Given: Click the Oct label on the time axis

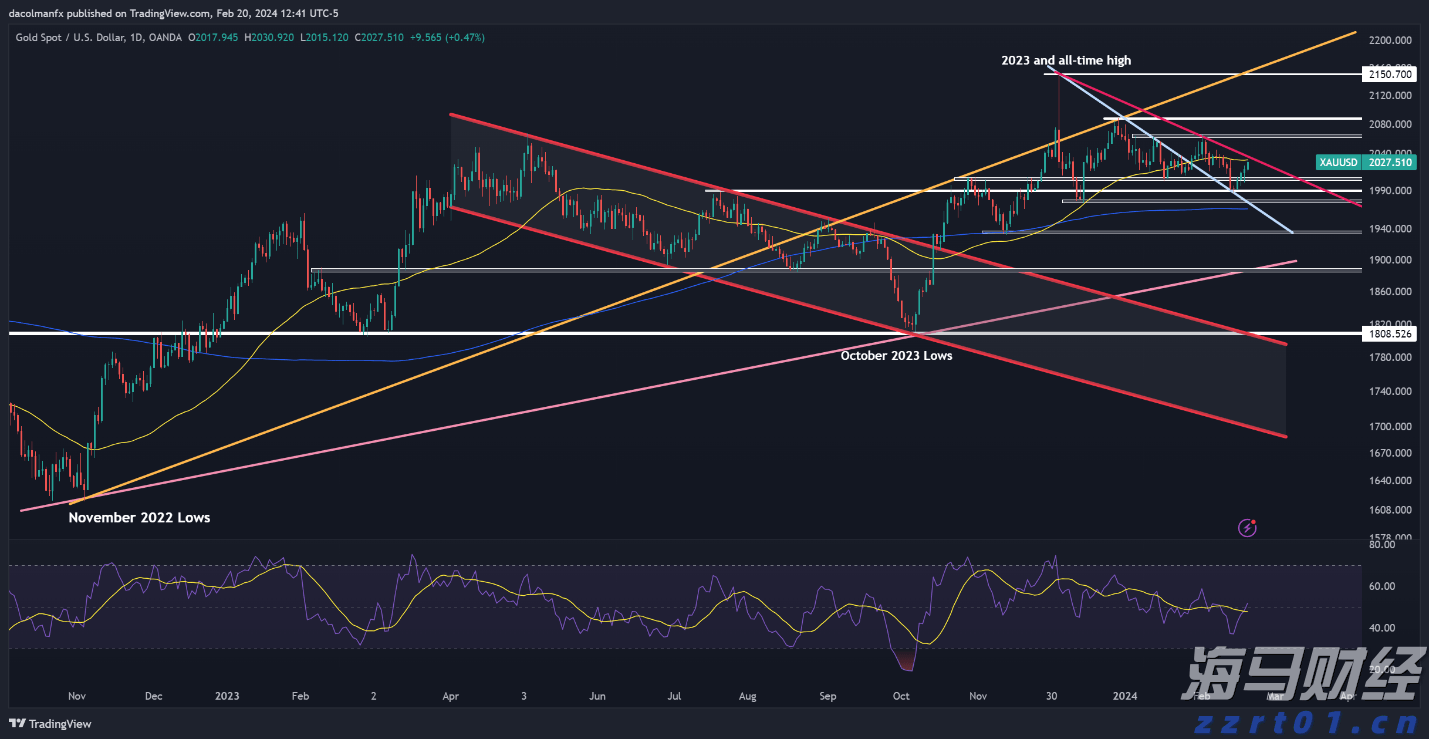Looking at the screenshot, I should 900,696.
